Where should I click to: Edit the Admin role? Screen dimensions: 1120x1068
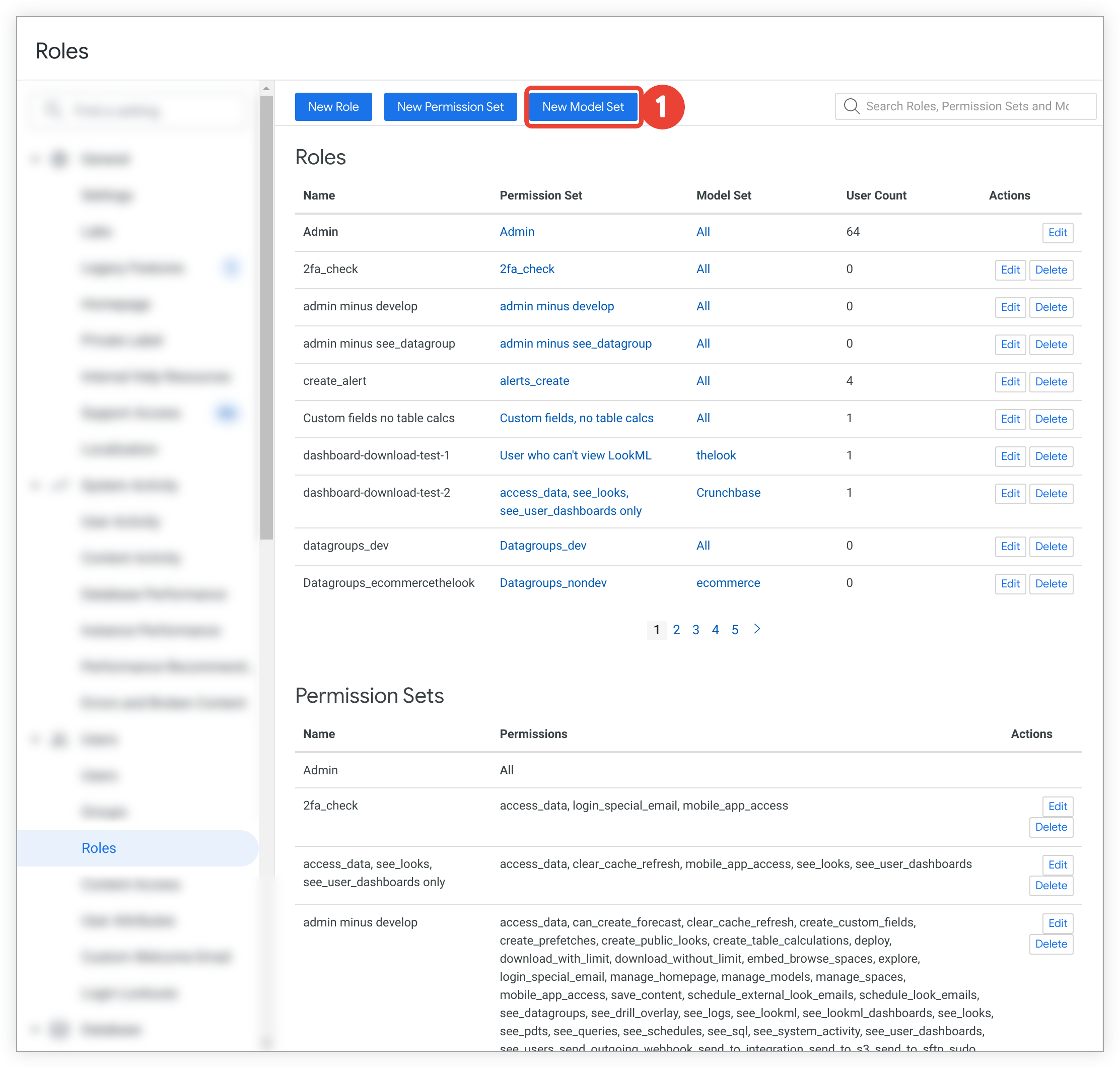click(1057, 232)
